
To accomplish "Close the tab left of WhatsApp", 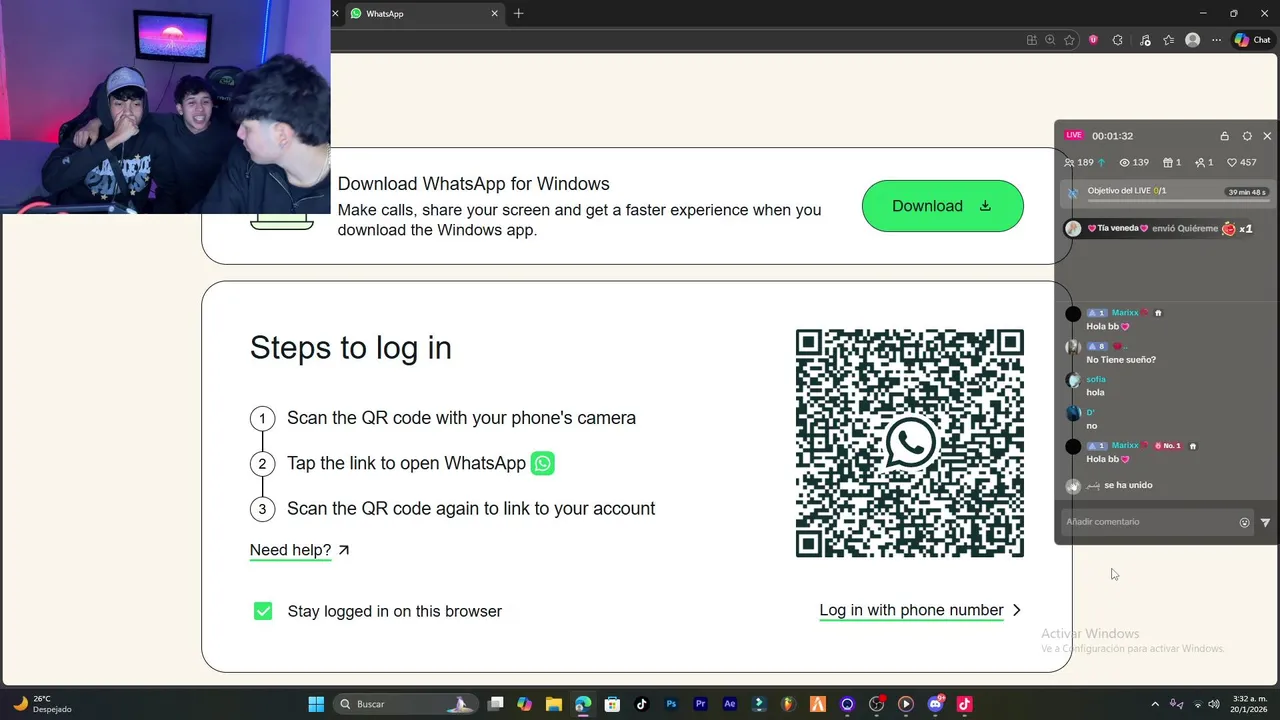I will click(335, 14).
